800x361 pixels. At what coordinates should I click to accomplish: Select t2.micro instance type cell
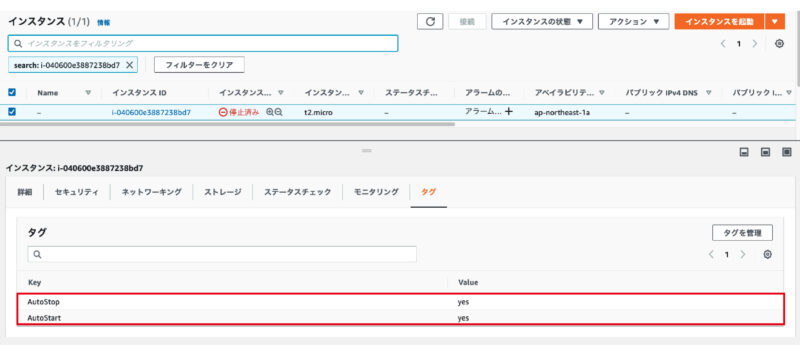[318, 112]
